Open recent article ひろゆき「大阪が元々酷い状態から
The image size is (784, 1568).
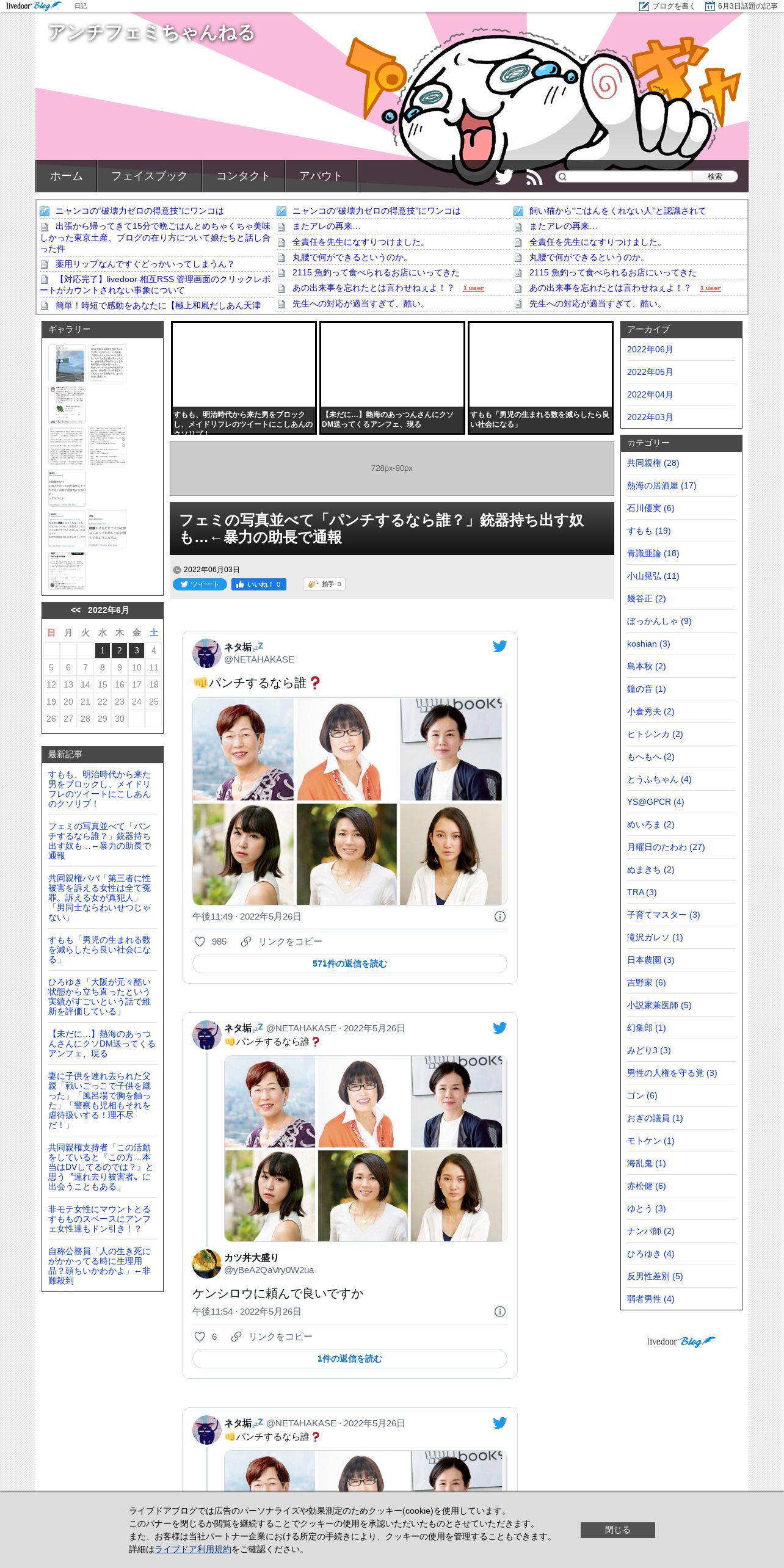point(100,996)
